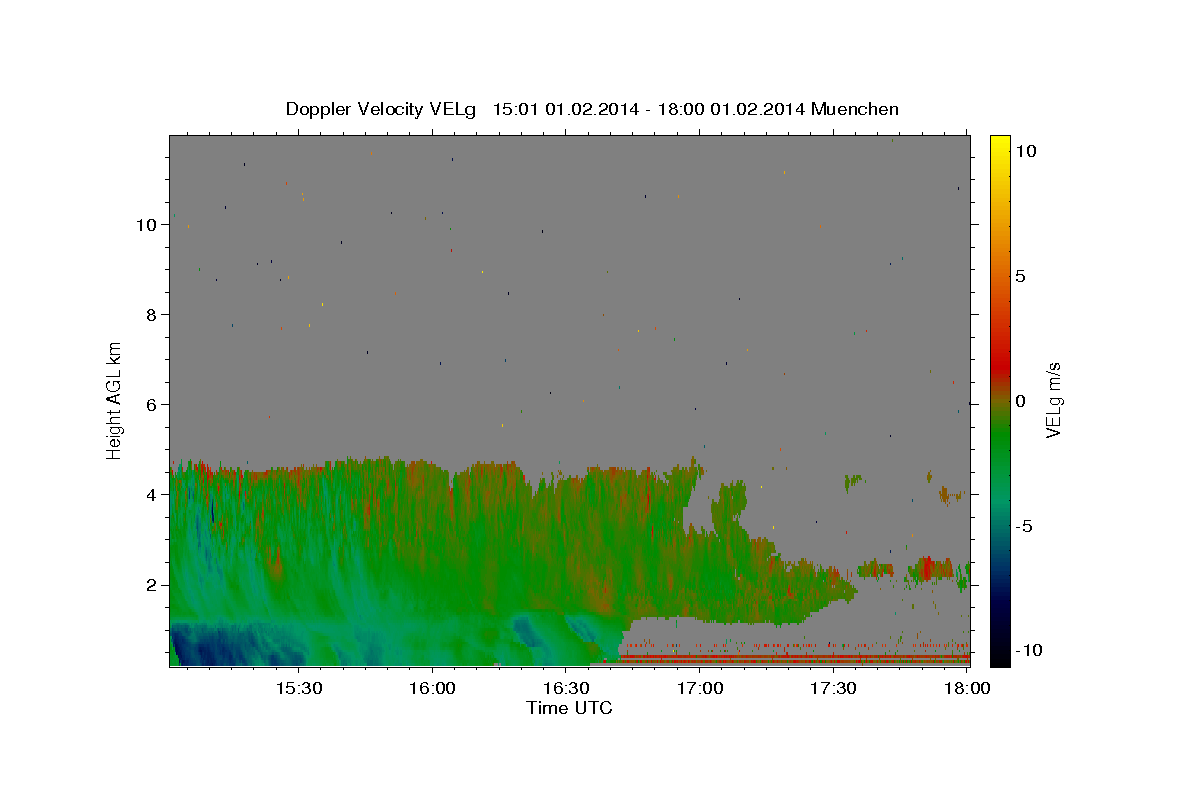Image resolution: width=1200 pixels, height=800 pixels.
Task: Click the station name 'Muenchen' in the title
Action: [856, 109]
